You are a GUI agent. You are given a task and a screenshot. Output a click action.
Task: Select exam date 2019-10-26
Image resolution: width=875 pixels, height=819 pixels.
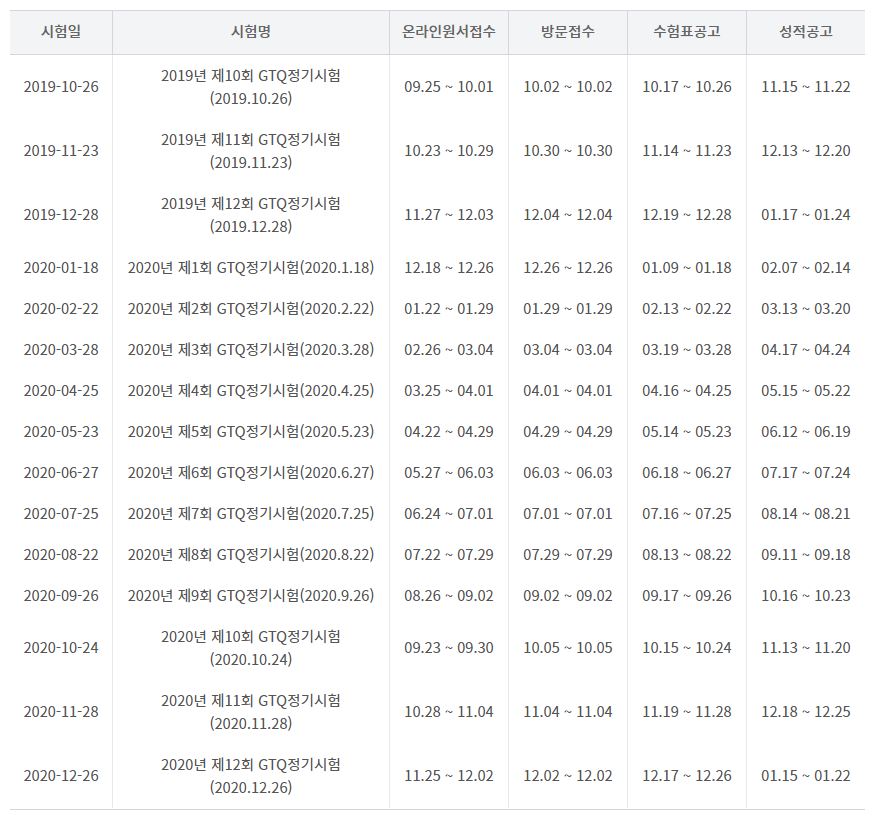pos(61,87)
